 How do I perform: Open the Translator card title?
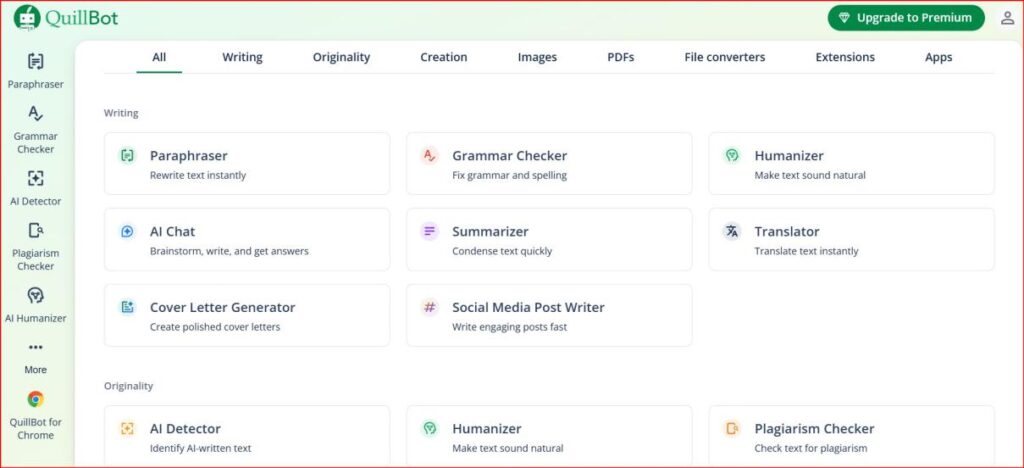click(787, 231)
